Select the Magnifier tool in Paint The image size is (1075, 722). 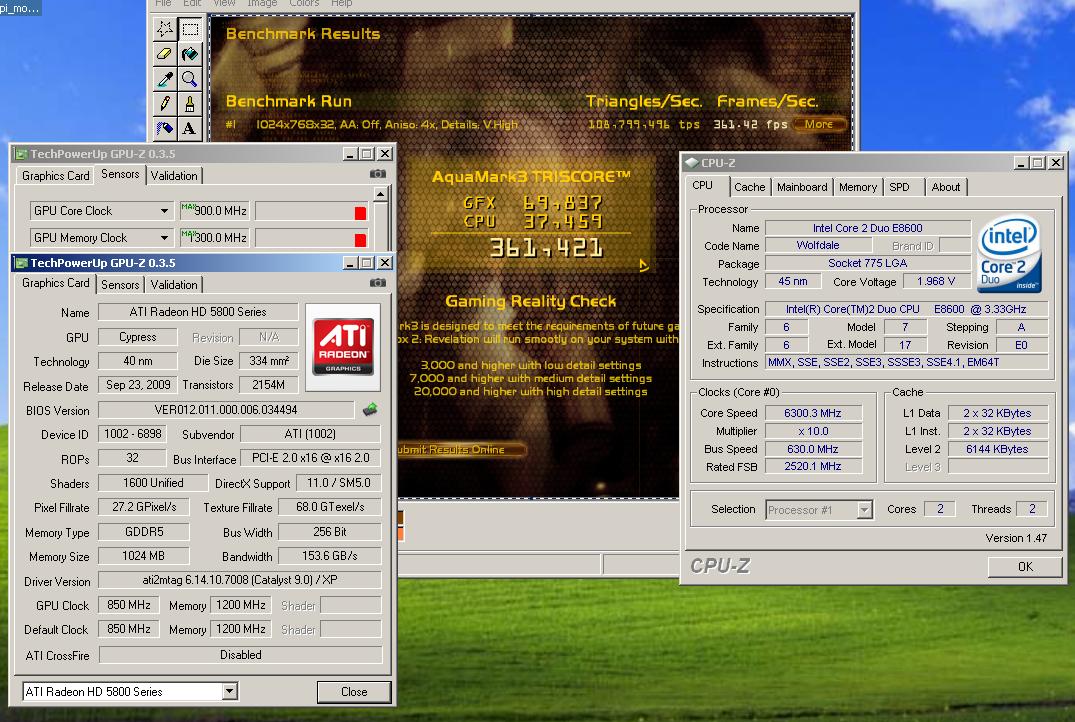(190, 79)
